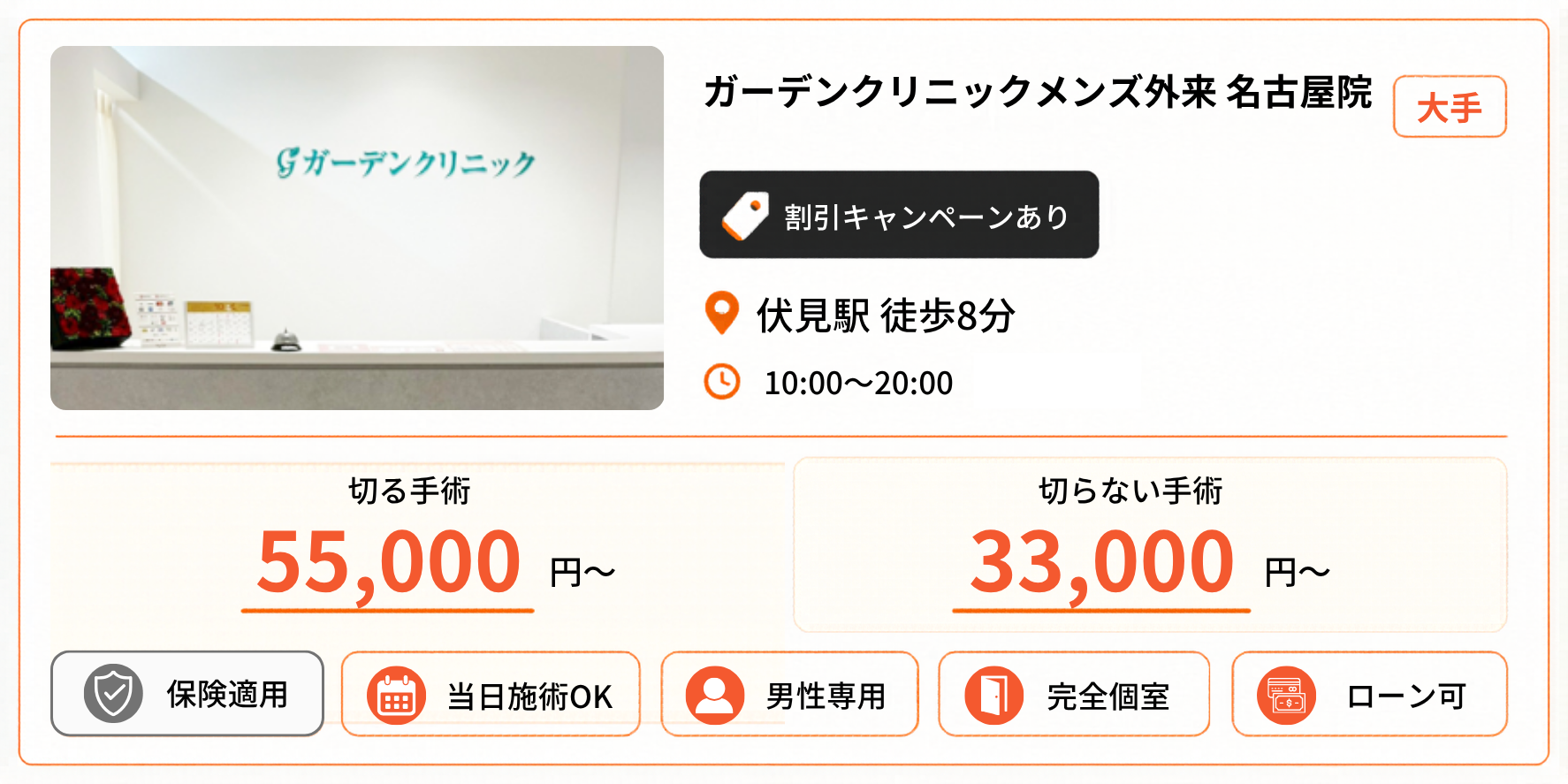The height and width of the screenshot is (784, 1568).
Task: Click the card icon for ローン可
Action: [x=1287, y=696]
